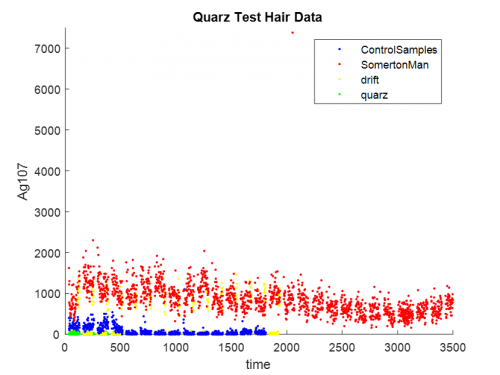
Task: Click the green quarz legend marker
Action: pyautogui.click(x=340, y=95)
